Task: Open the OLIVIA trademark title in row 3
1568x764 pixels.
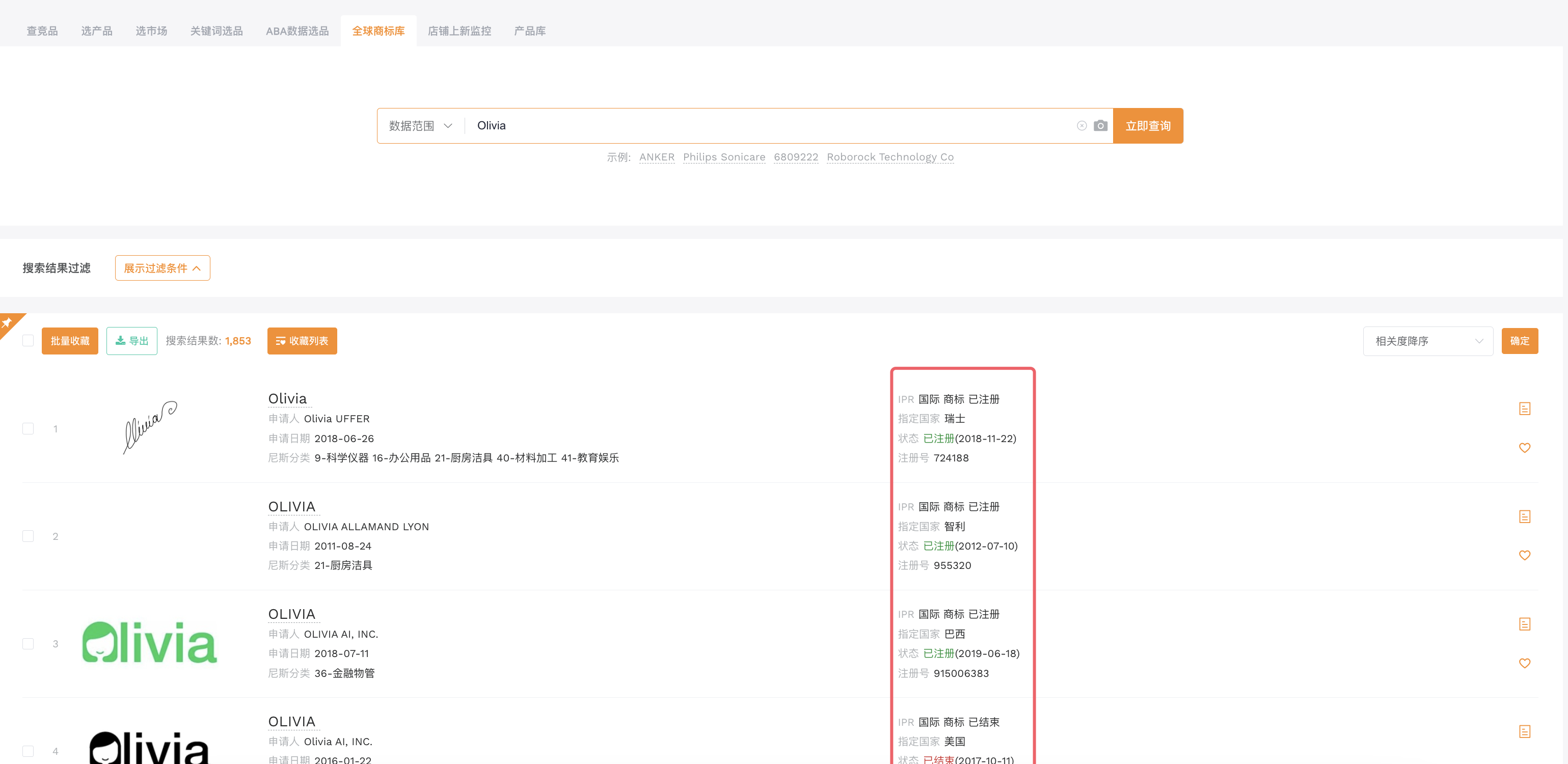Action: (291, 614)
